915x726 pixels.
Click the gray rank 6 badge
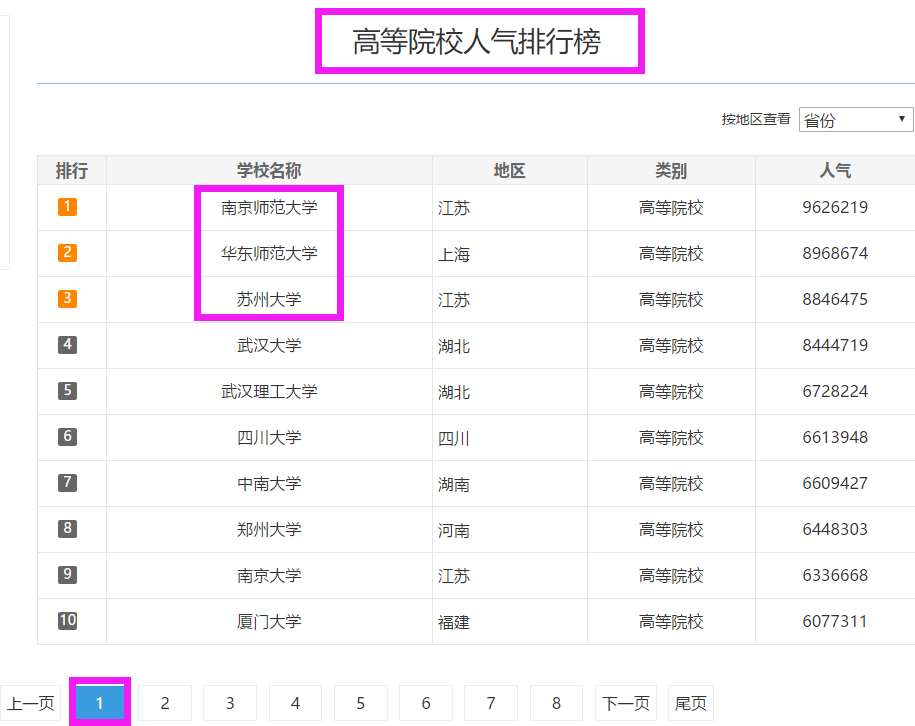click(x=68, y=437)
